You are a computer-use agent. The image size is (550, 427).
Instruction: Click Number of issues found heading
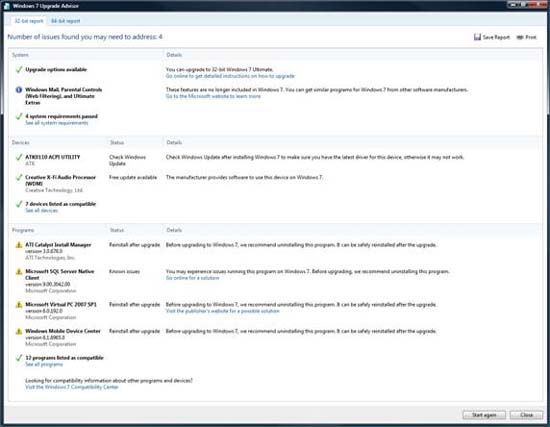(x=85, y=37)
